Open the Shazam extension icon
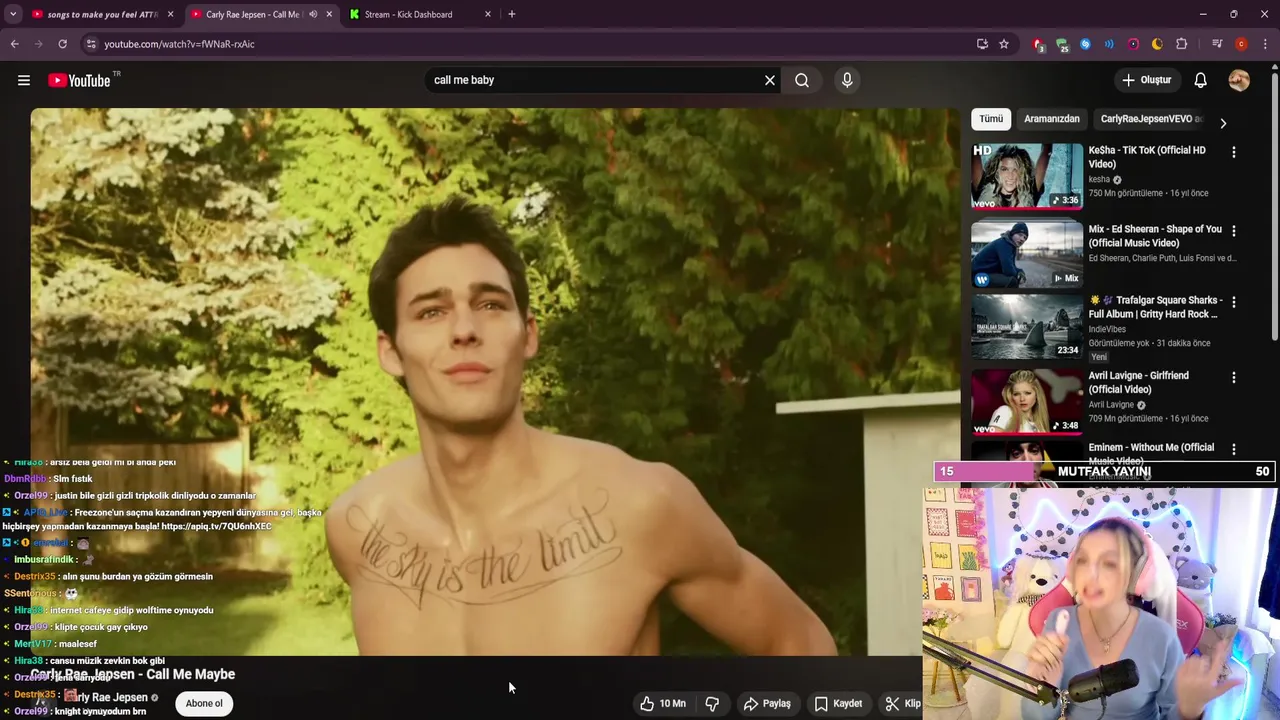This screenshot has width=1280, height=720. point(1085,44)
